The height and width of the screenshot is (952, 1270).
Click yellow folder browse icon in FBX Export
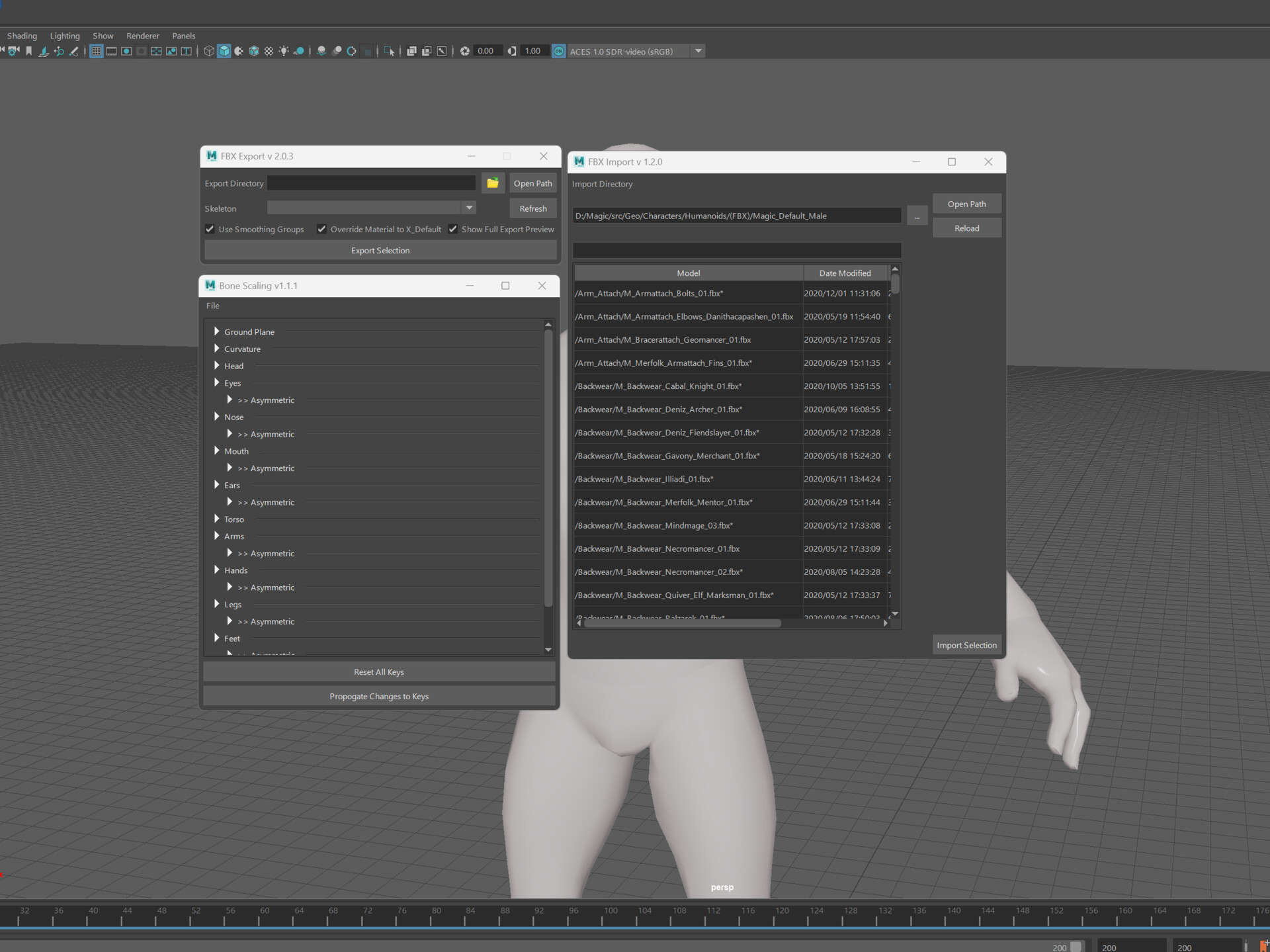(493, 183)
